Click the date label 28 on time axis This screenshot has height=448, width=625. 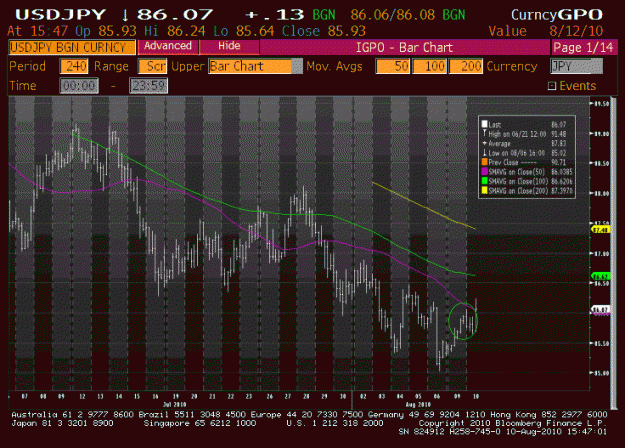click(x=306, y=397)
